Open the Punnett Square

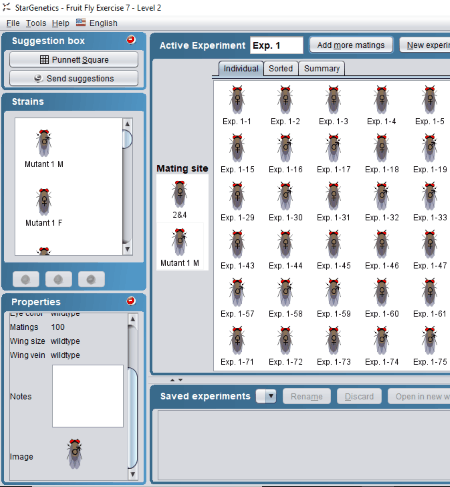point(74,60)
